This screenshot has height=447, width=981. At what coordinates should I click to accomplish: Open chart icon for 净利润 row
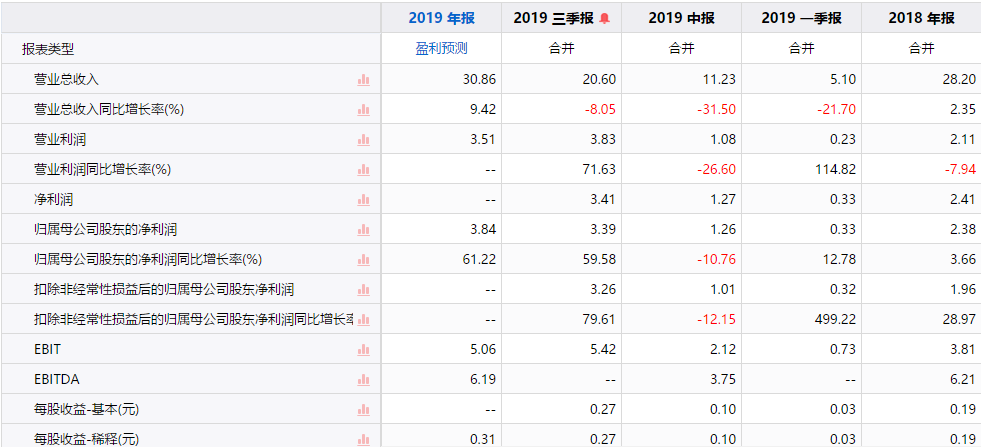363,200
